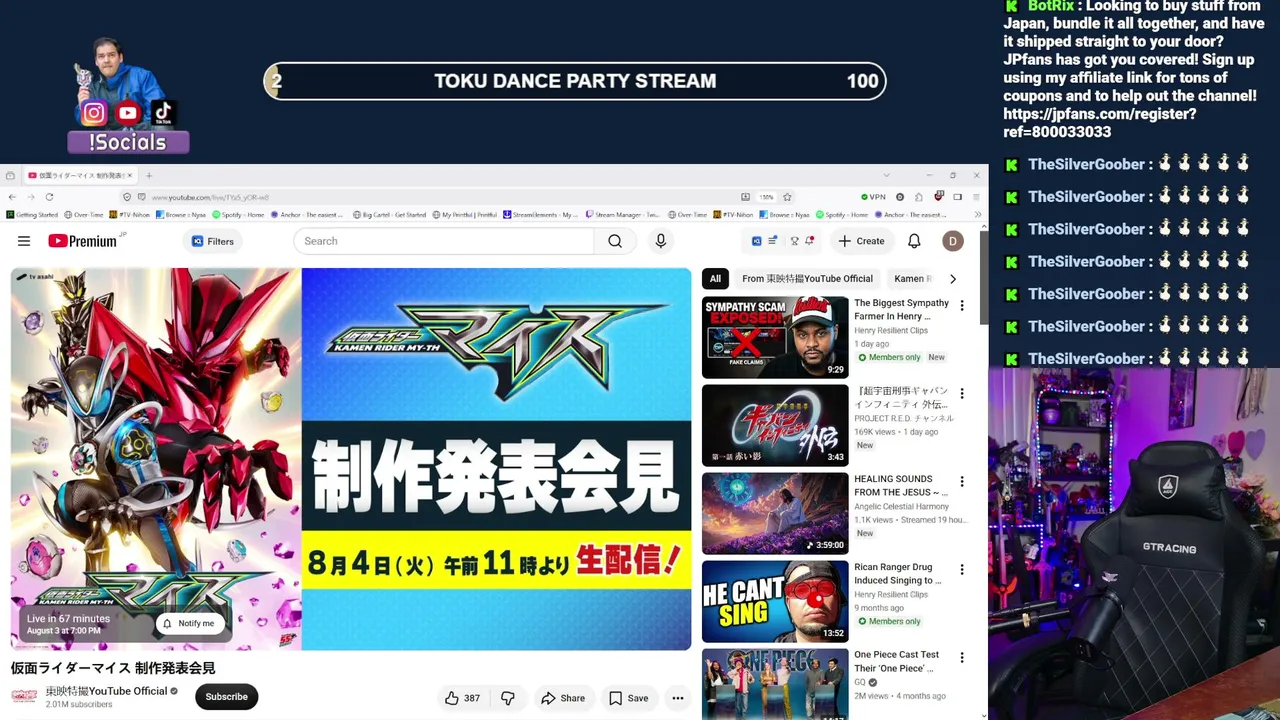Open options for the Rican Ranger video
This screenshot has height=720, width=1280.
click(962, 569)
